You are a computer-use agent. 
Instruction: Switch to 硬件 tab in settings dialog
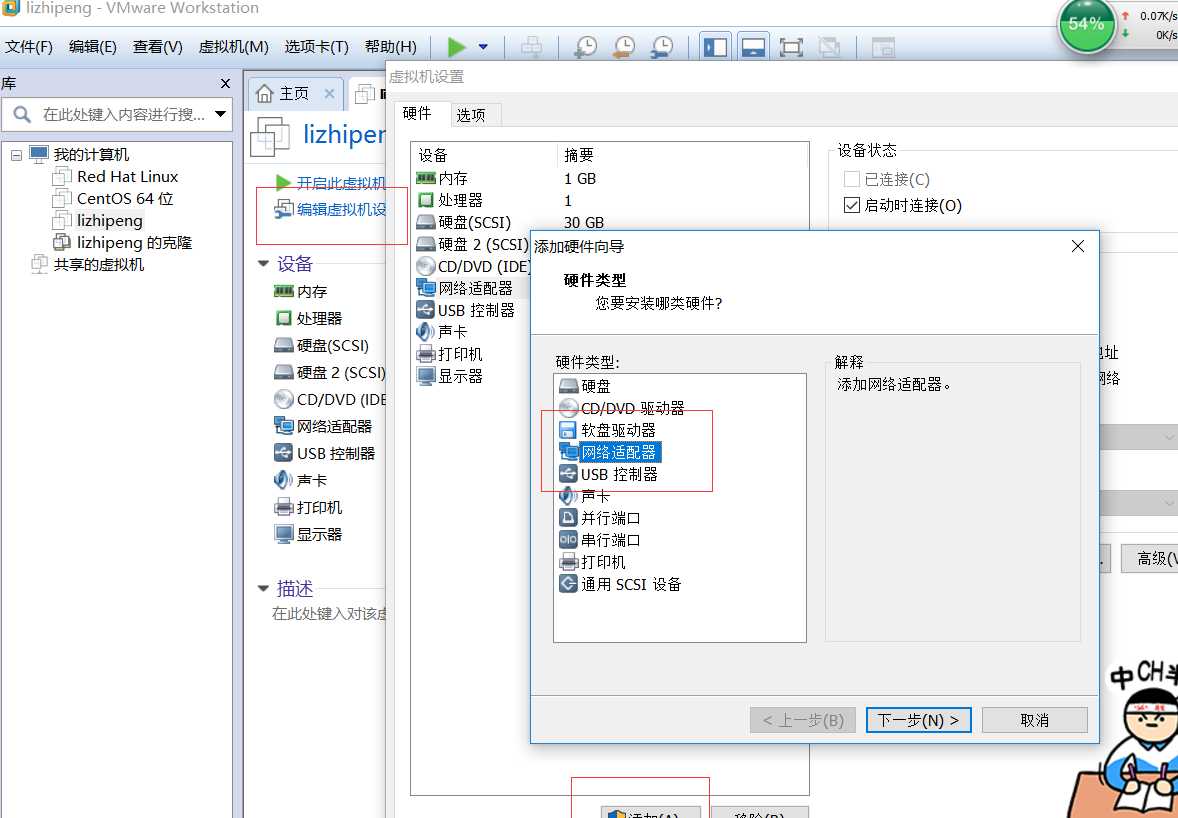click(x=417, y=113)
